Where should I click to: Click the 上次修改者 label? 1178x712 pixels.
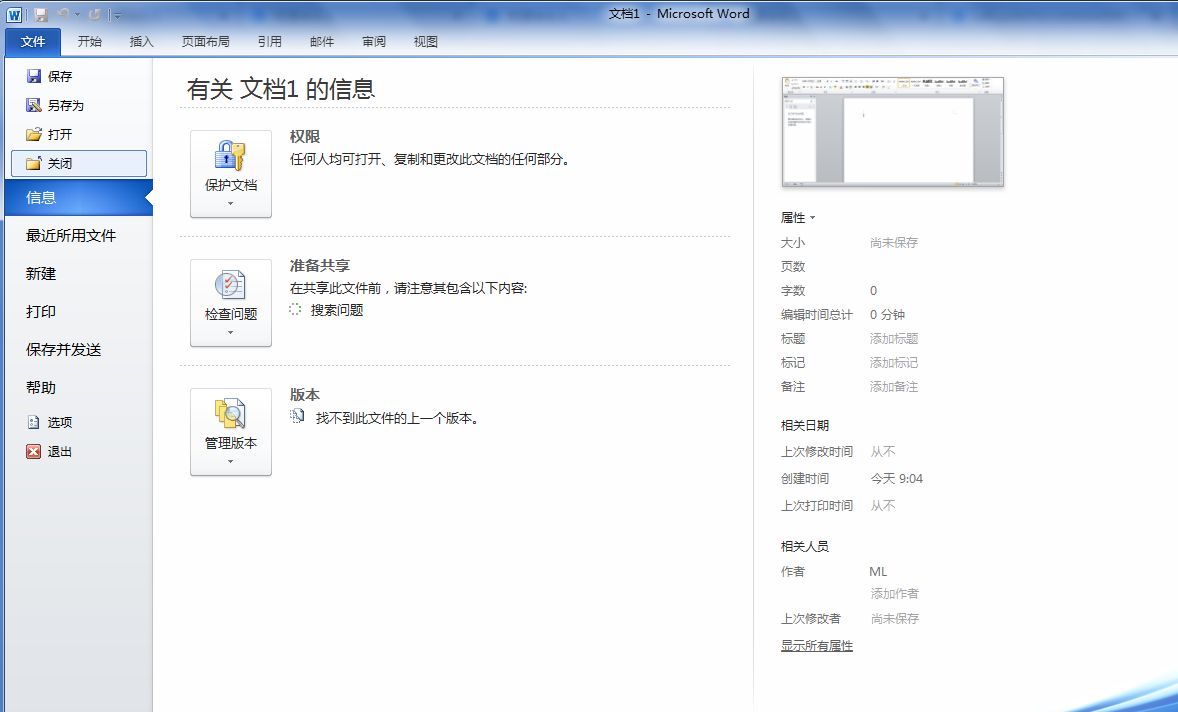click(811, 619)
